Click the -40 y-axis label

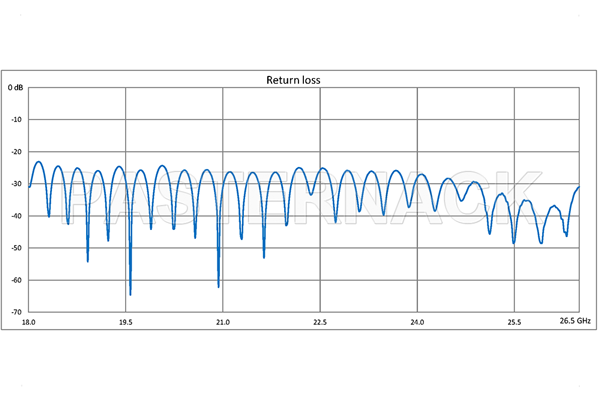[x=17, y=216]
